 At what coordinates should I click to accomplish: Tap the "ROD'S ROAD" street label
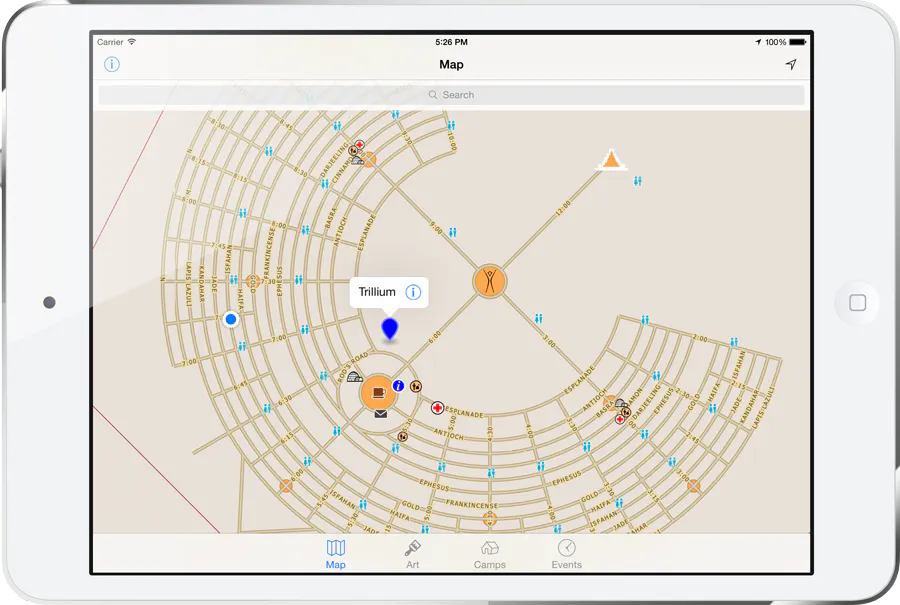(x=352, y=367)
